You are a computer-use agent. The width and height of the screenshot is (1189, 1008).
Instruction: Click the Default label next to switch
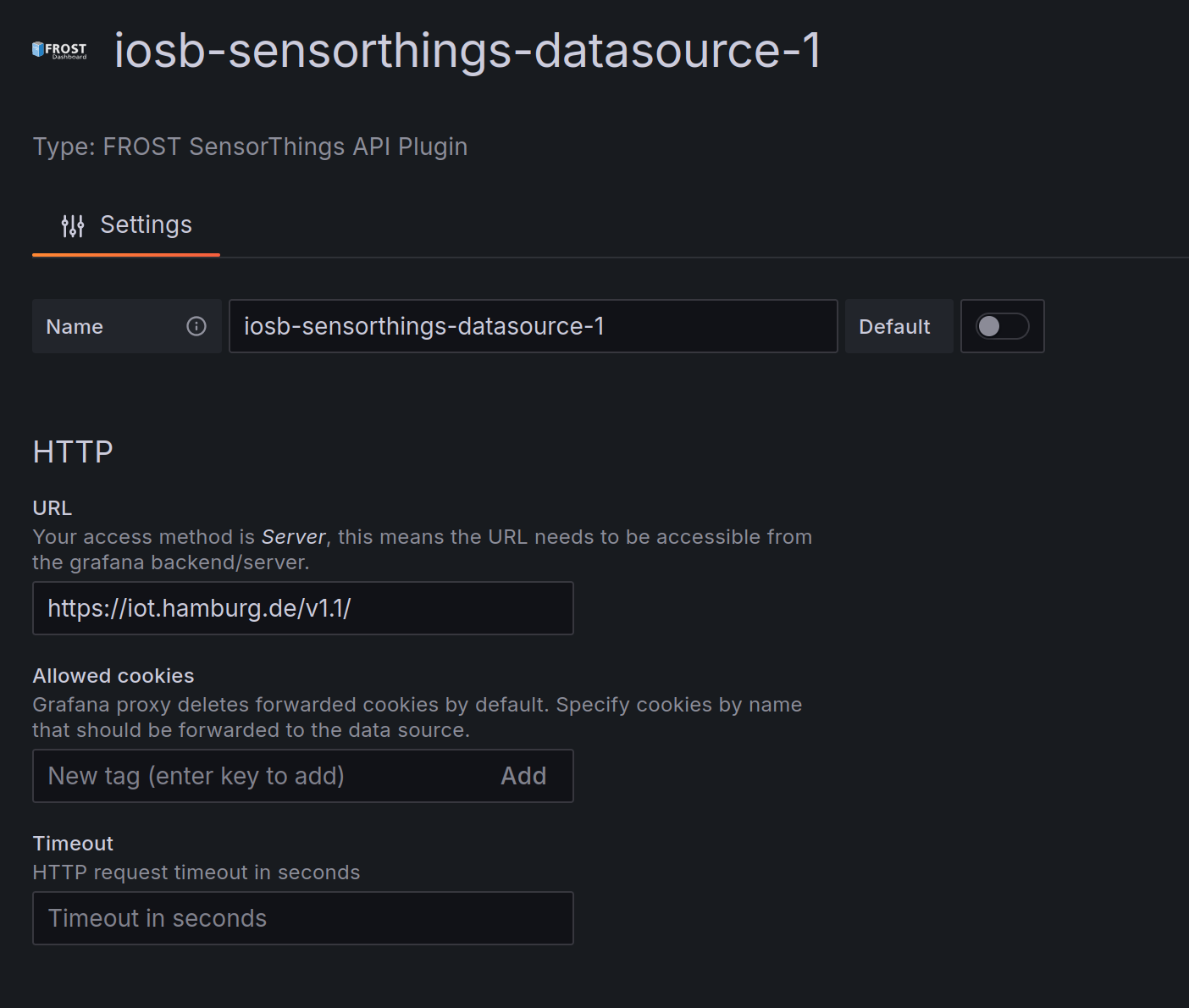(x=894, y=327)
